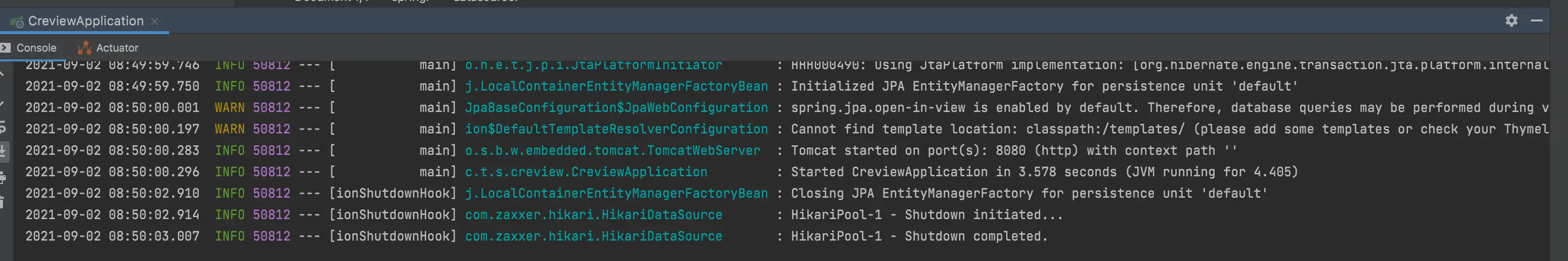
Task: Click timestamp 2021-09-02 08:50:03.007
Action: (x=112, y=236)
